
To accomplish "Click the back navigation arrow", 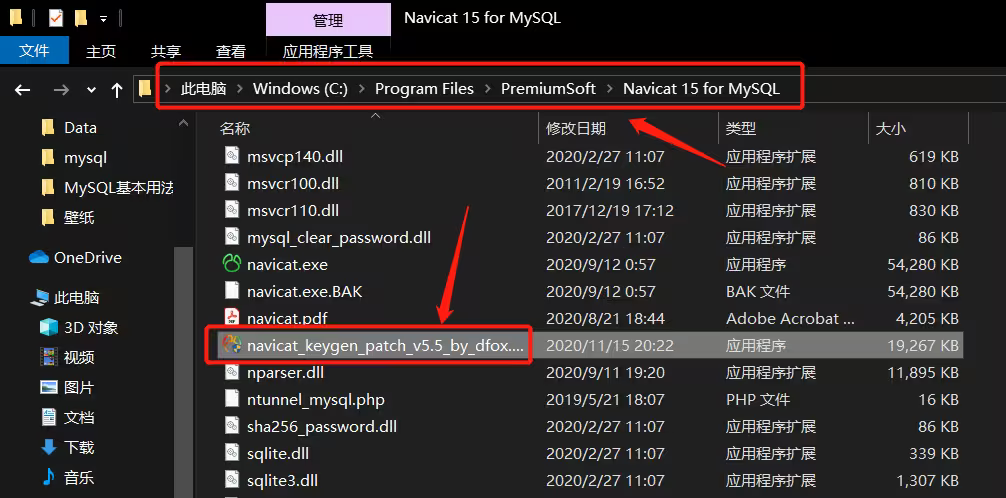I will [x=22, y=90].
